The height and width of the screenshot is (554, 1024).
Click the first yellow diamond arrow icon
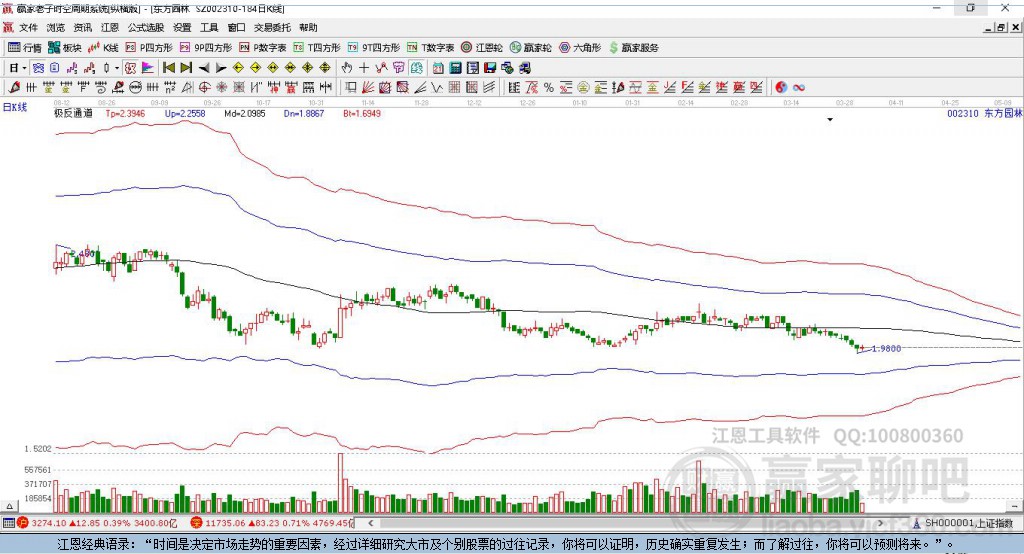click(238, 68)
